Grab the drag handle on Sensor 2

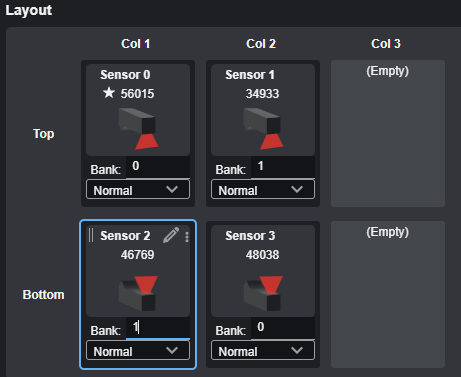tap(91, 235)
